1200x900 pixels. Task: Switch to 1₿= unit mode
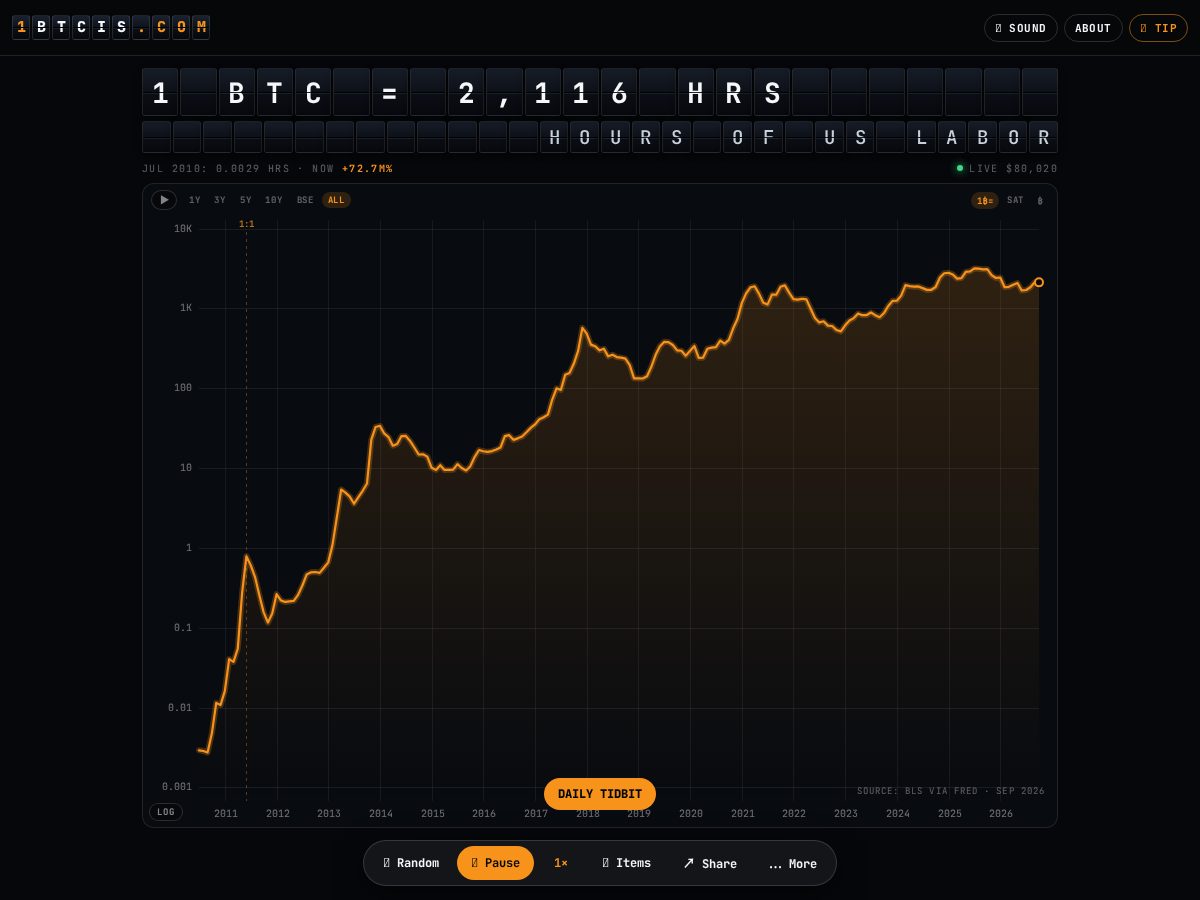click(985, 201)
